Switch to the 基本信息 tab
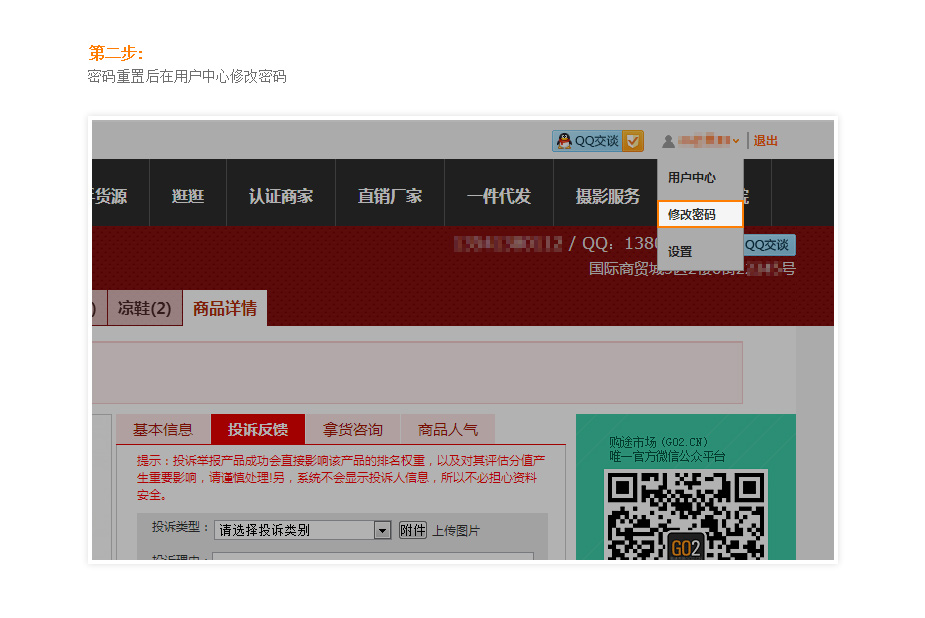The width and height of the screenshot is (925, 618). (162, 430)
